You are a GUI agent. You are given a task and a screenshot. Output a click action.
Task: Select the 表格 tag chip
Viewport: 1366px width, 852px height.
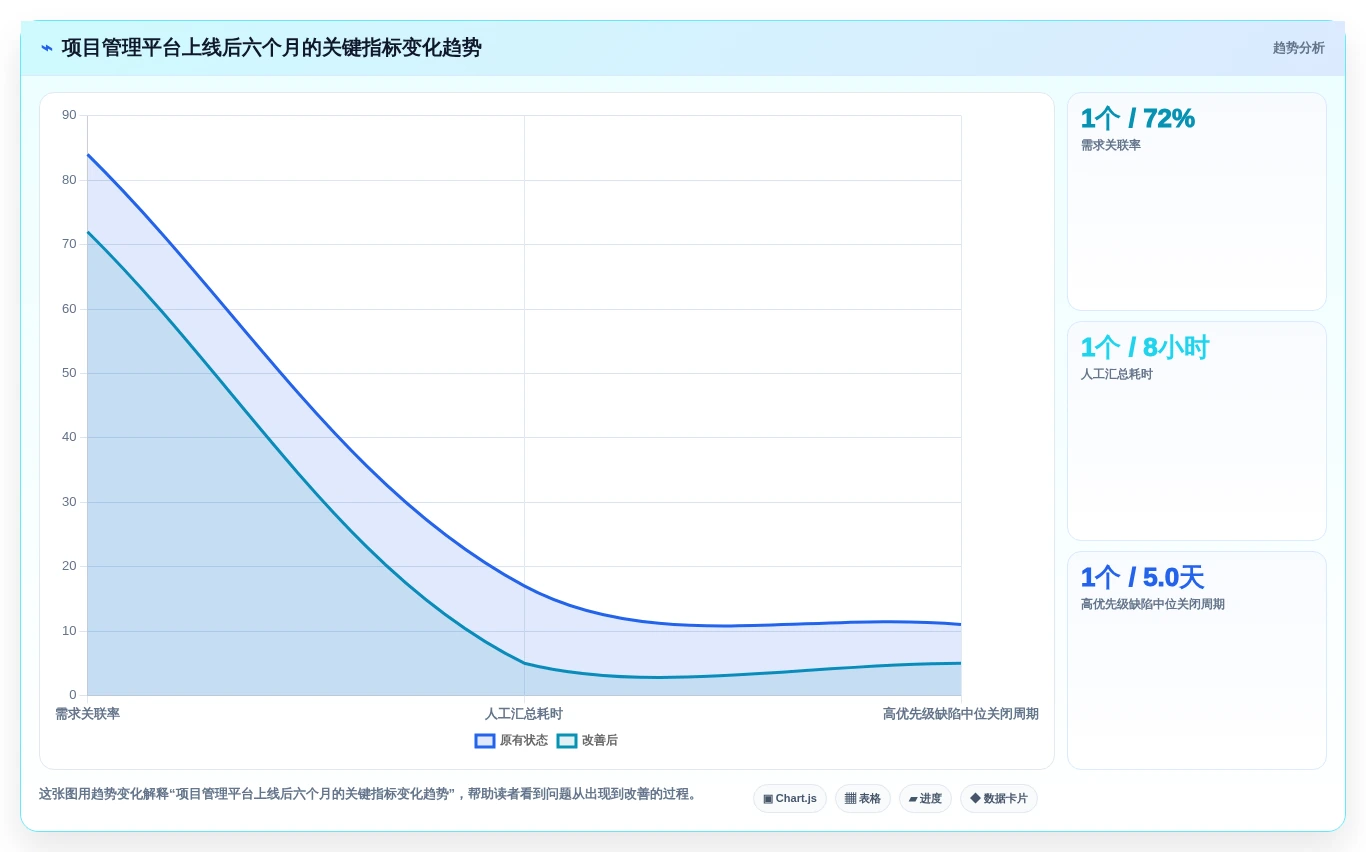pos(863,799)
